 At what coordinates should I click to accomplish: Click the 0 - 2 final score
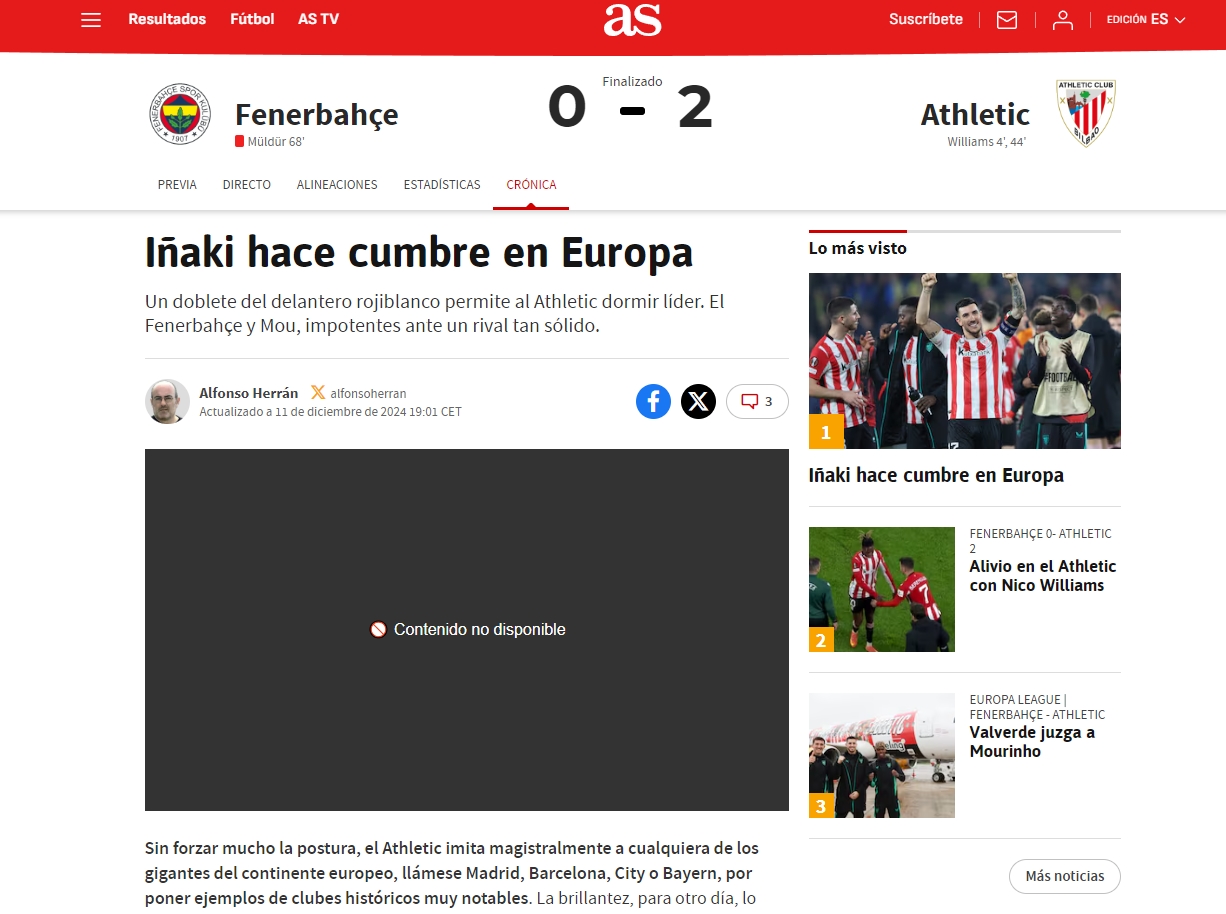(630, 108)
